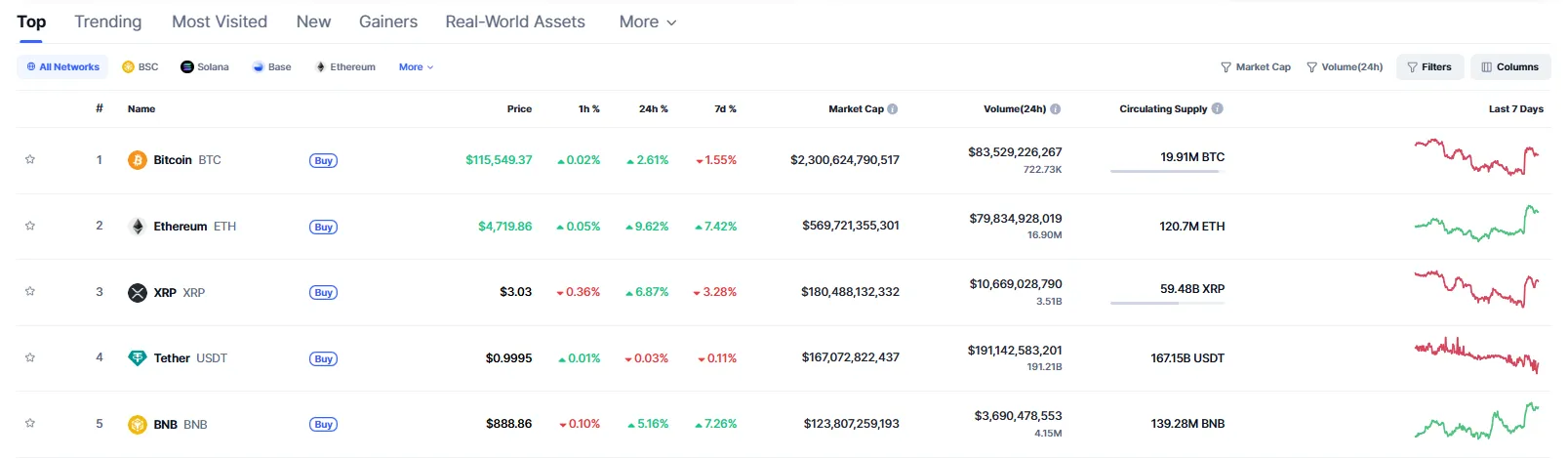Click Bitcoin price $115,549.37

point(499,160)
